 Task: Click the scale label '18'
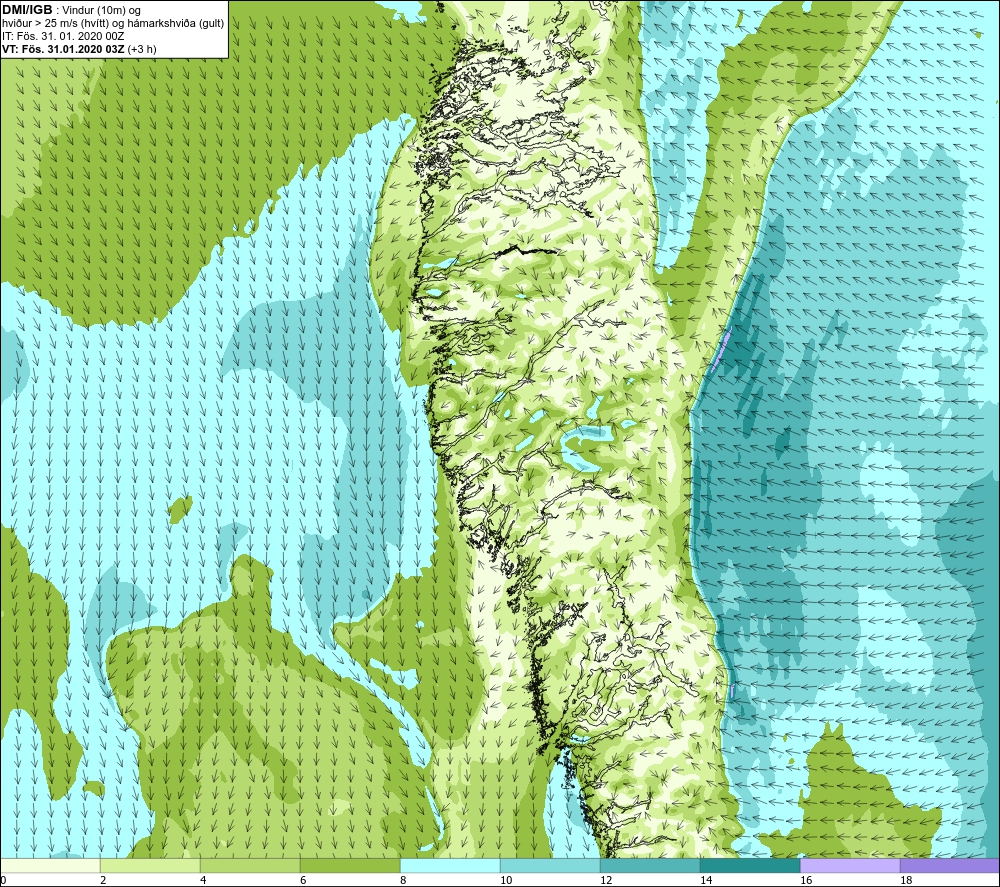tap(906, 880)
